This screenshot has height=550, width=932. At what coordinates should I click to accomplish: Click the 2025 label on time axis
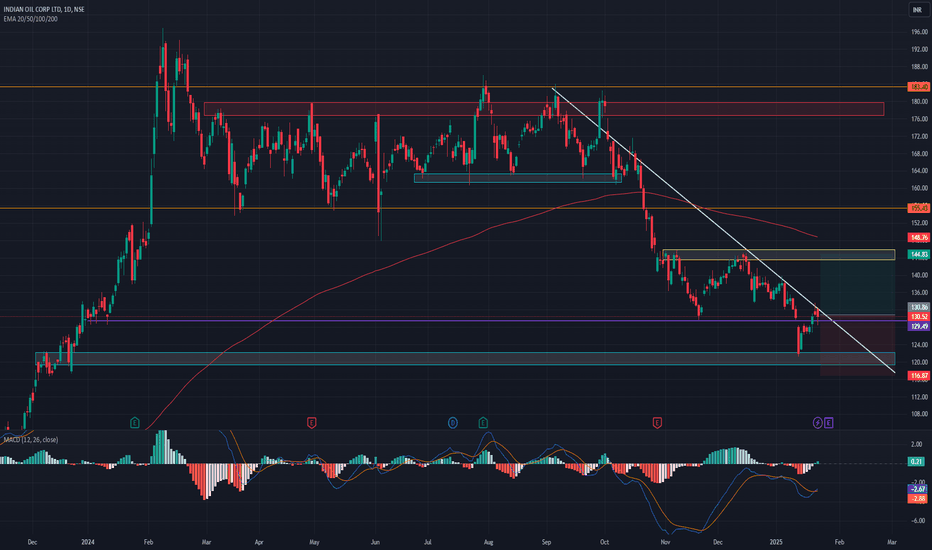(x=776, y=542)
